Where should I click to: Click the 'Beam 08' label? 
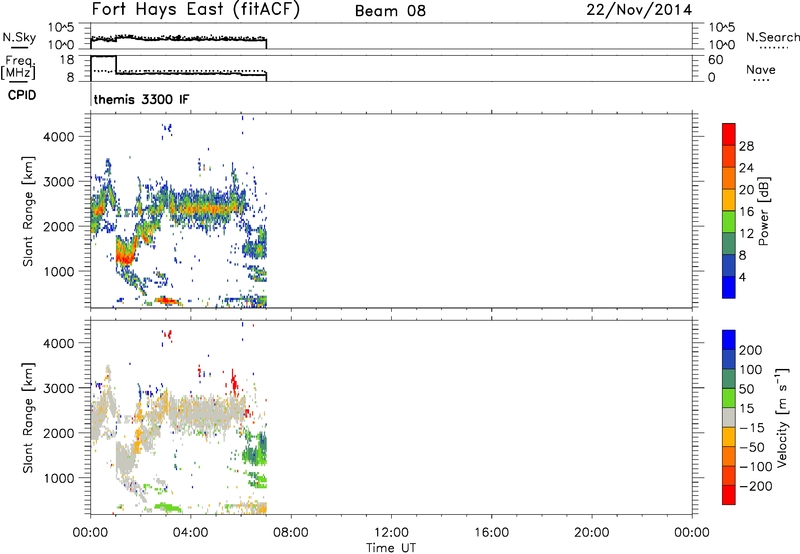coord(390,11)
